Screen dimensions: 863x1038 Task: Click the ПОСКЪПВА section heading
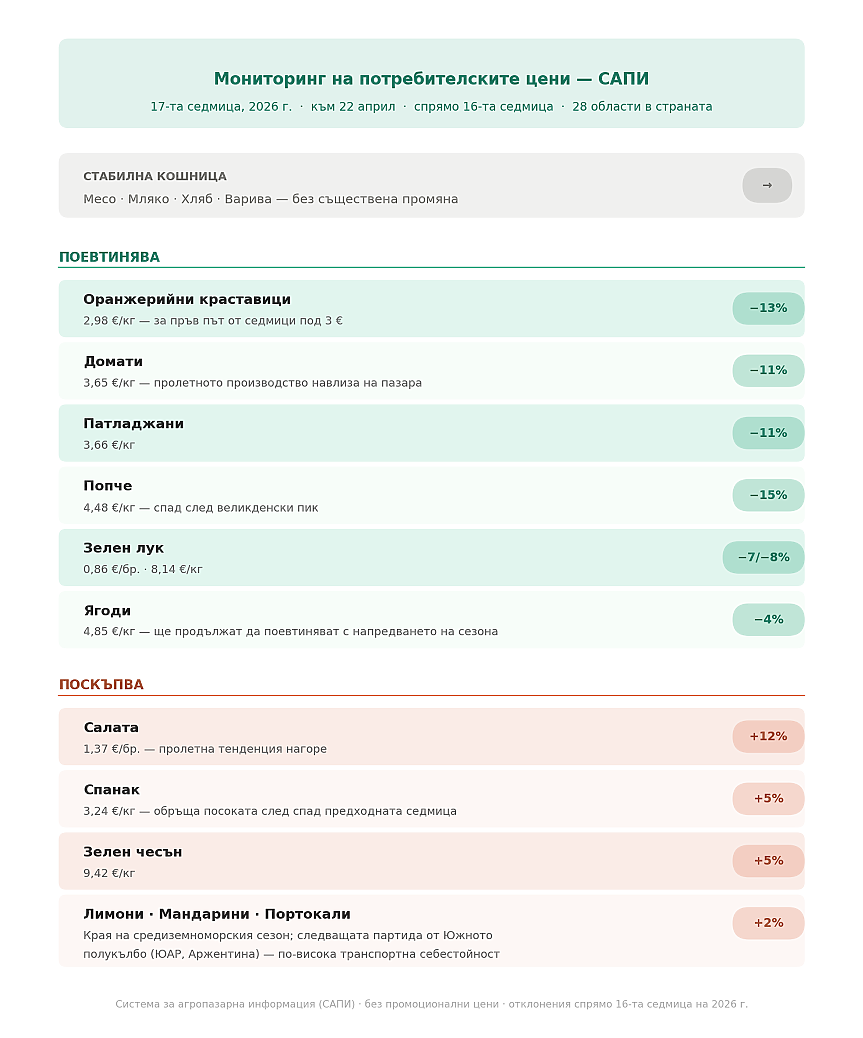(x=101, y=685)
